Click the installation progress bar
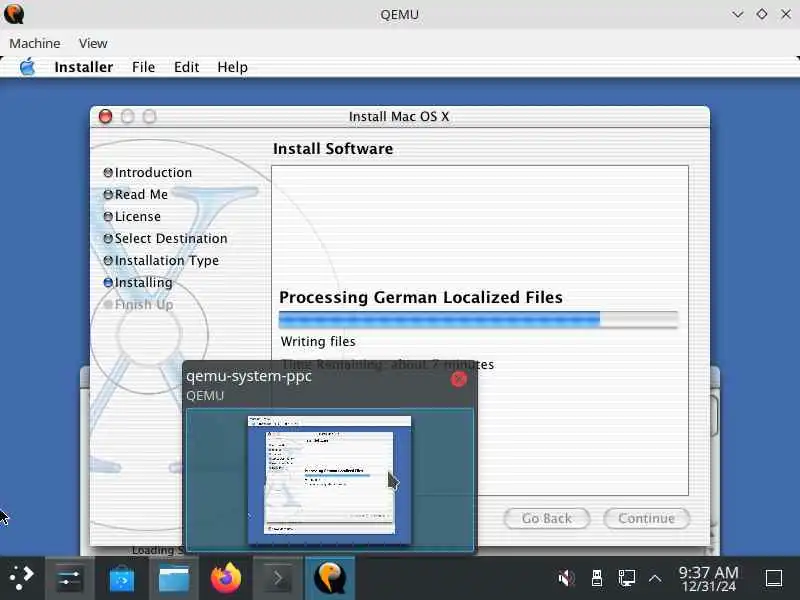 click(x=478, y=319)
